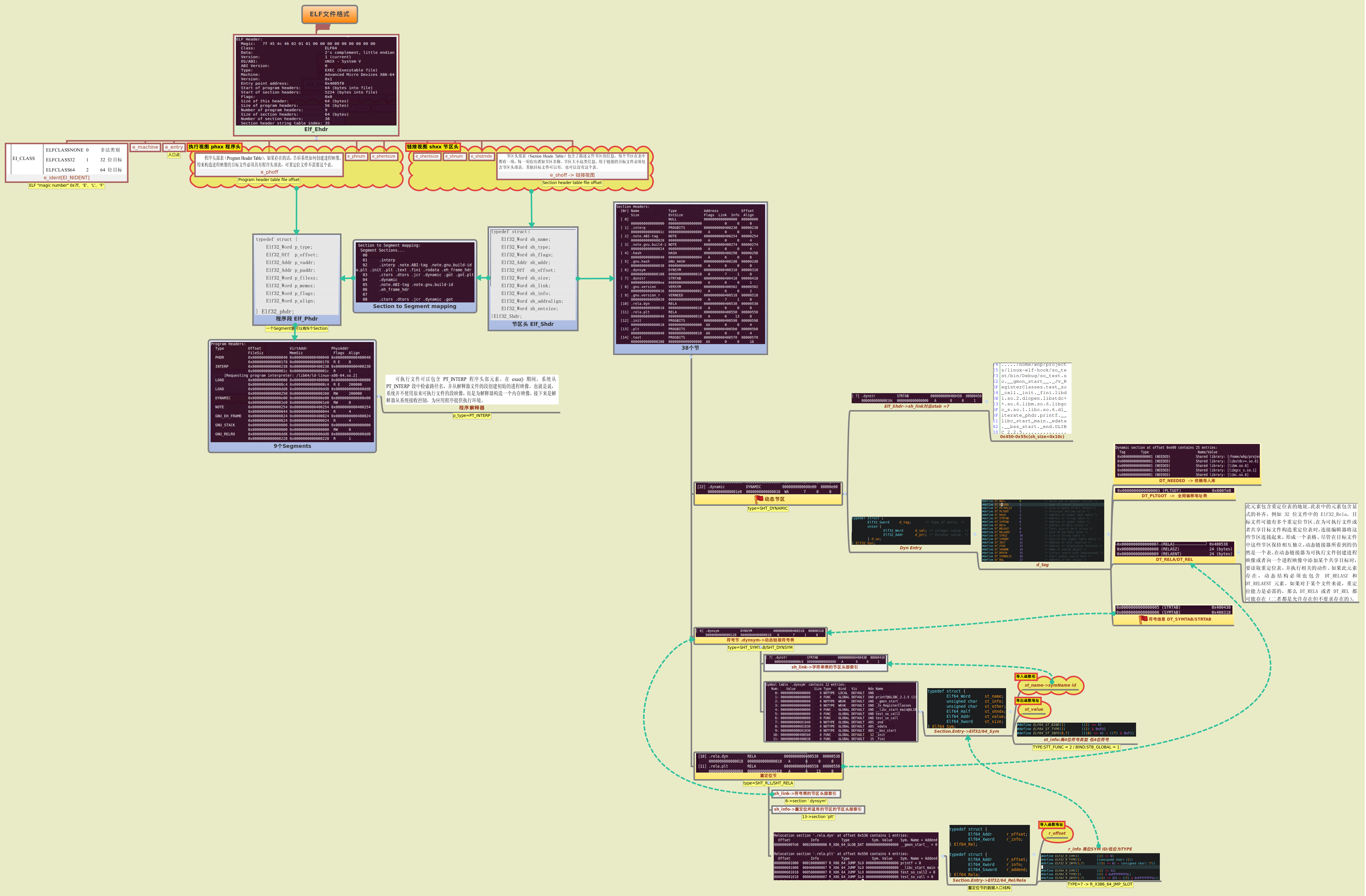Click Program header table file offset note
Screen dimensions: 1366x896
(x=269, y=180)
